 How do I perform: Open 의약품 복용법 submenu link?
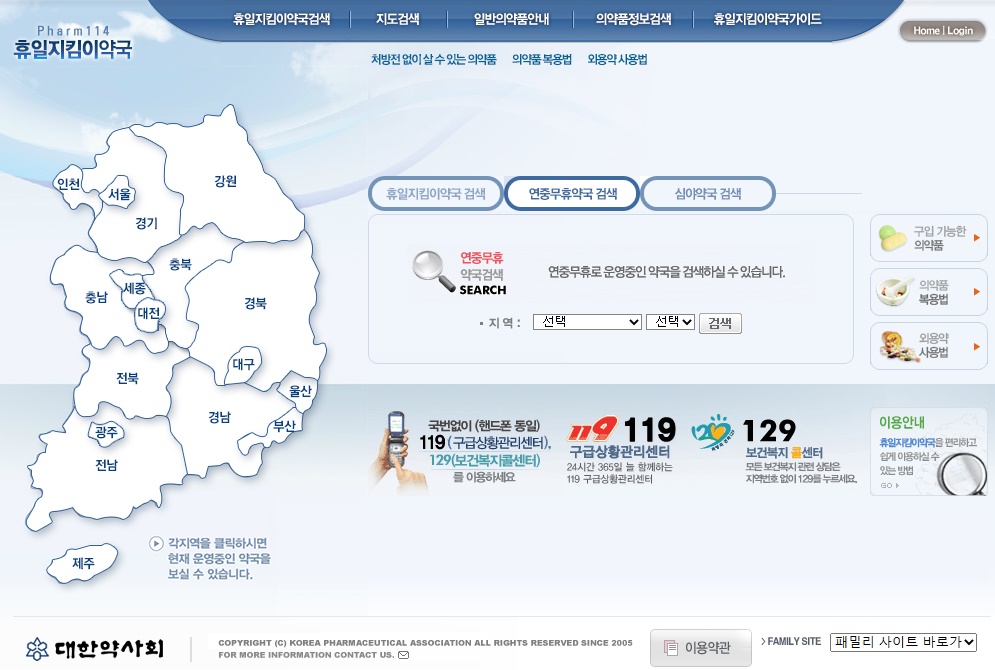pyautogui.click(x=542, y=60)
